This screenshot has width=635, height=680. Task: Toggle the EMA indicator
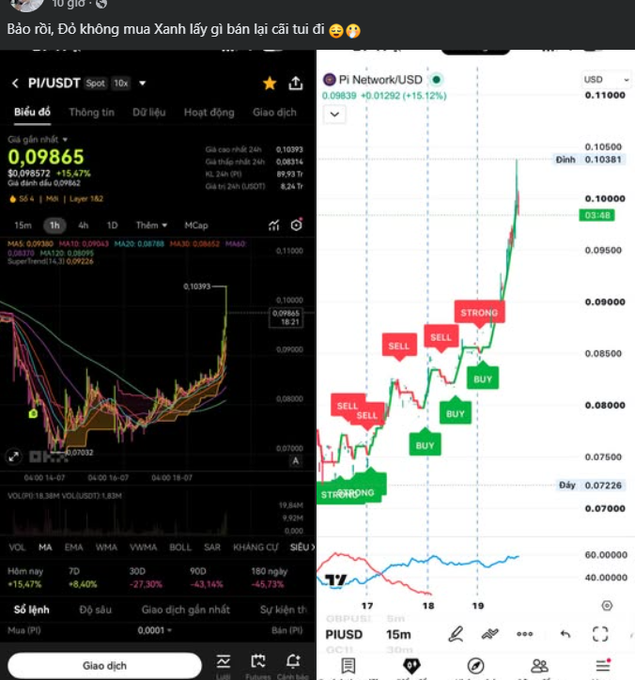74,547
